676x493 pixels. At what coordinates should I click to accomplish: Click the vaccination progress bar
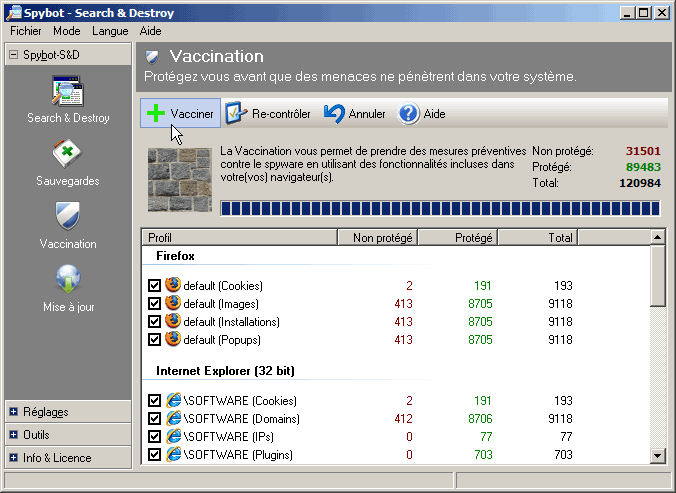(x=439, y=209)
